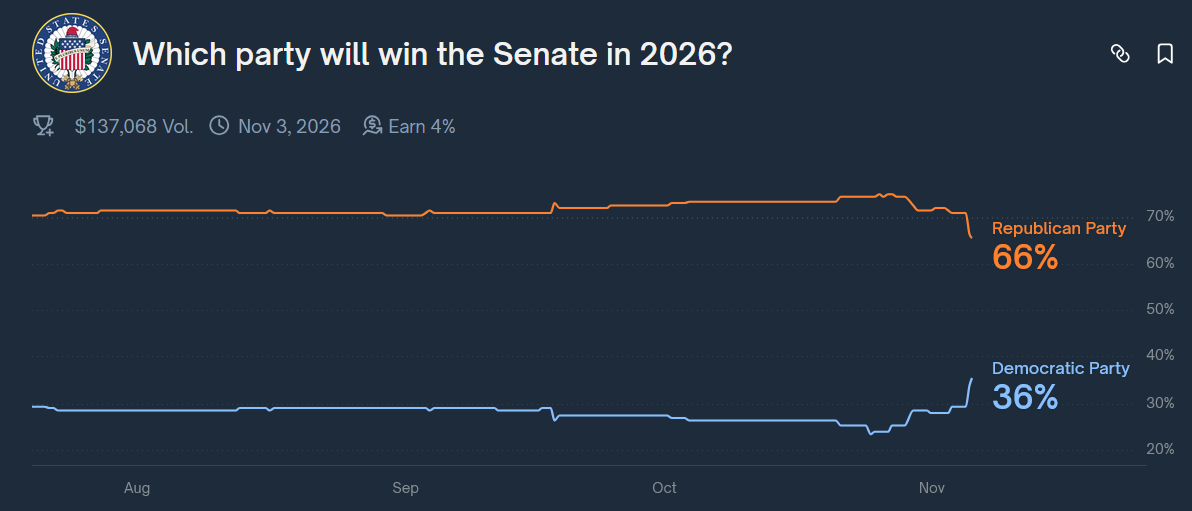This screenshot has height=511, width=1192.
Task: Click the 66% Republican value
Action: click(x=1024, y=257)
